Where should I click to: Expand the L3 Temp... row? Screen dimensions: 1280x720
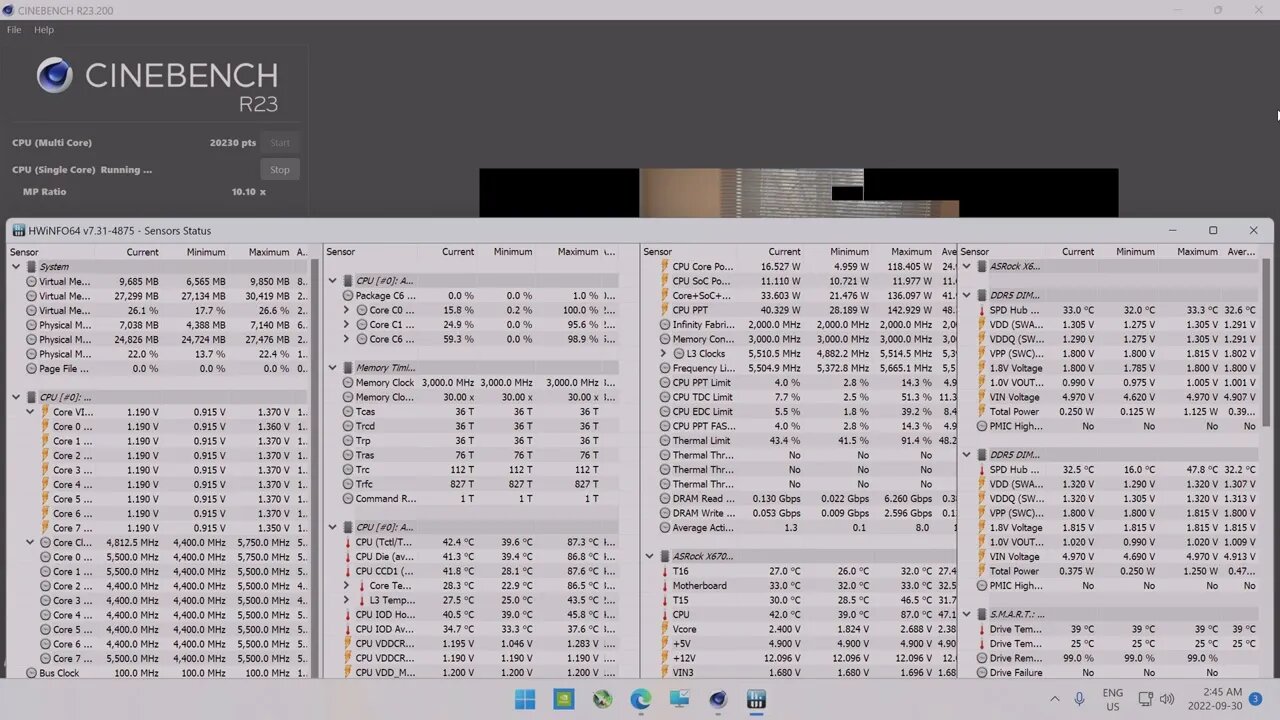347,600
